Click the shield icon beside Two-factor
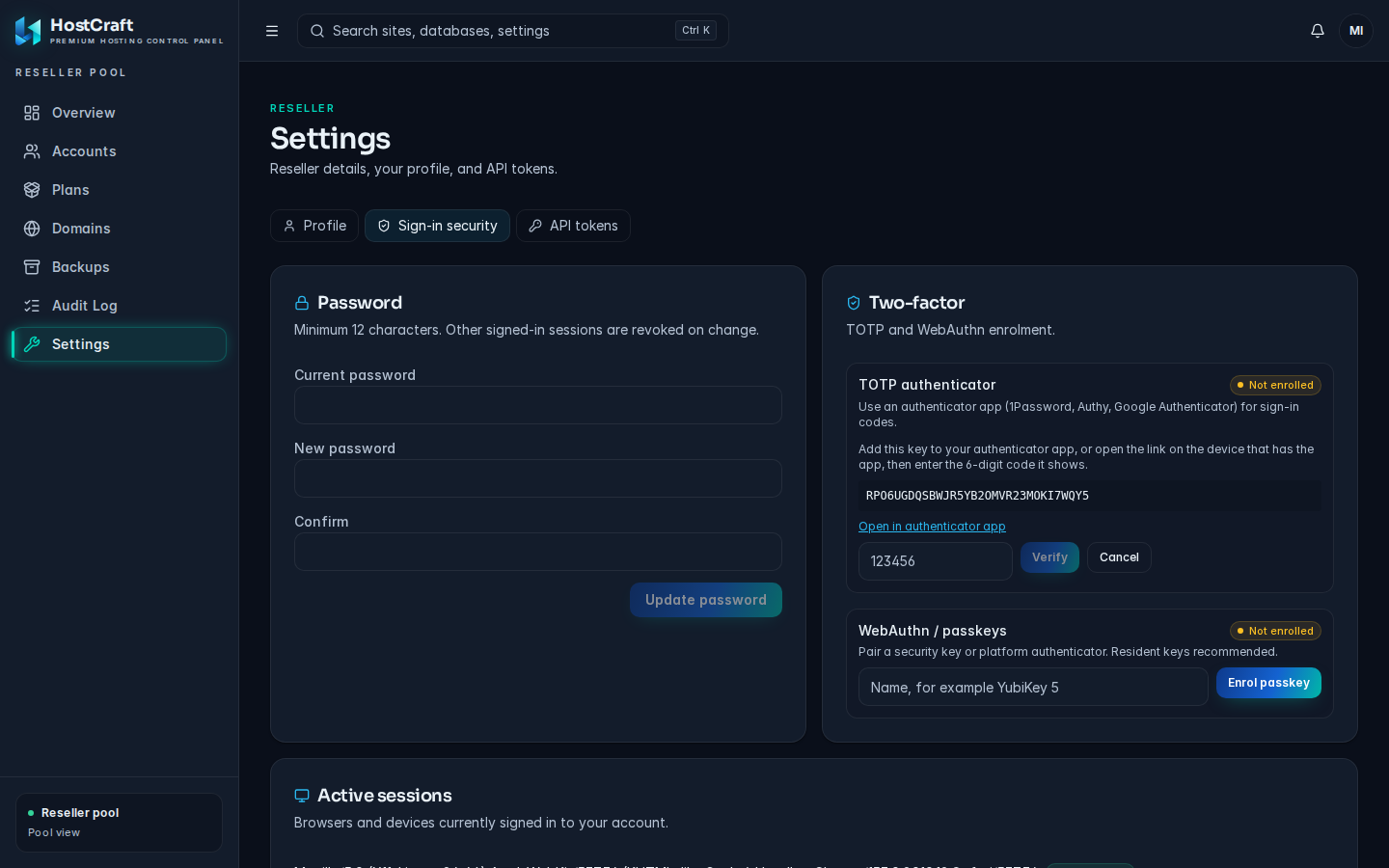This screenshot has height=868, width=1389. (x=854, y=303)
